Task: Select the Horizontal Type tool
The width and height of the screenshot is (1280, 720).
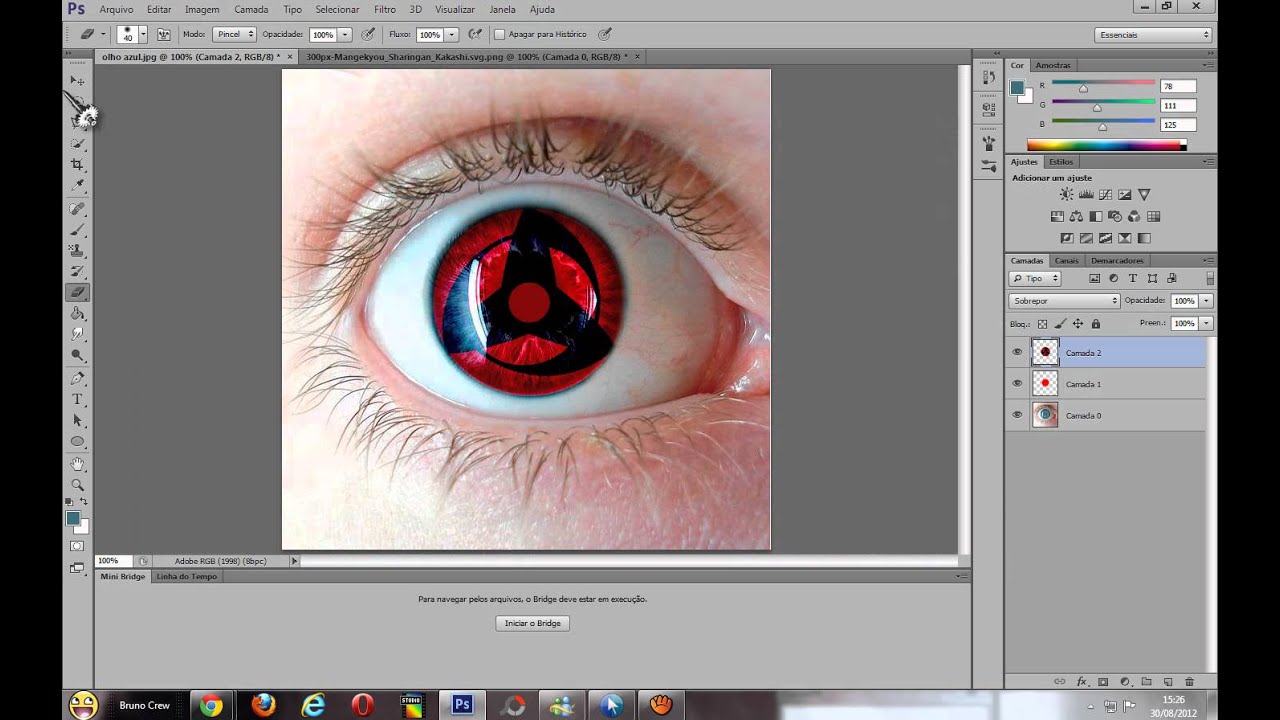Action: 77,399
